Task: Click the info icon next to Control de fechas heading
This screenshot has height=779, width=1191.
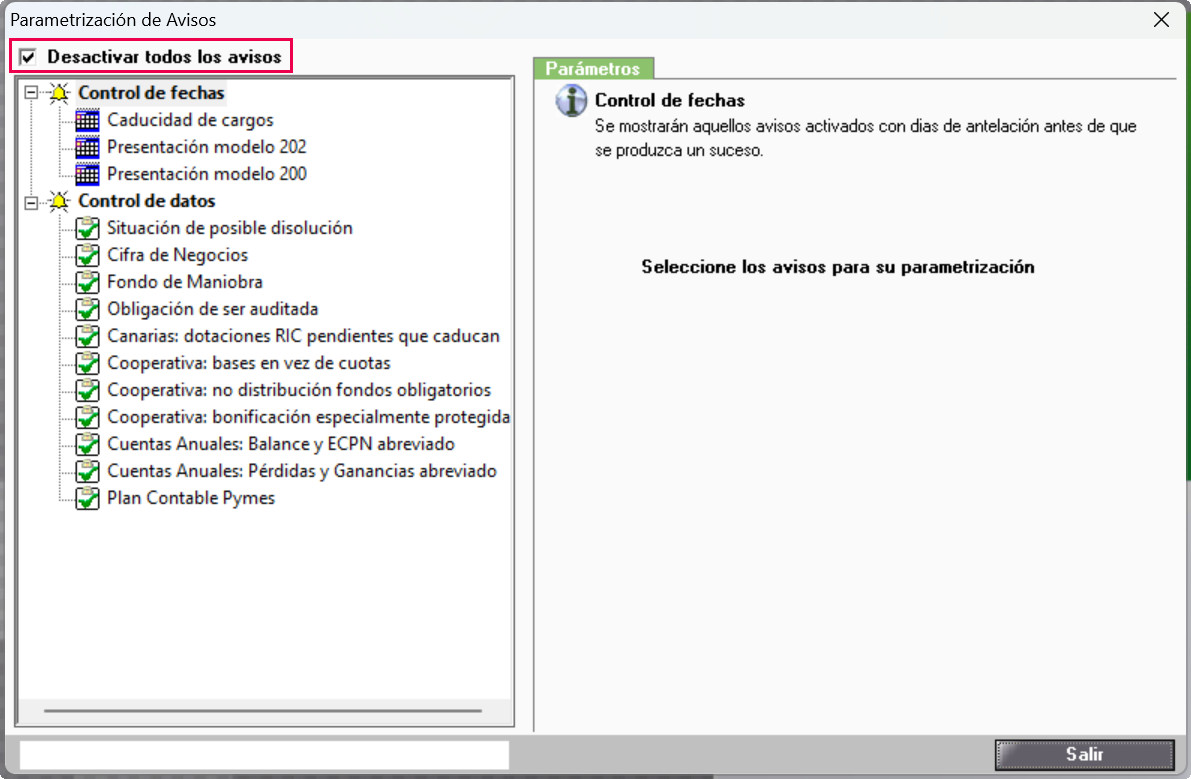Action: tap(571, 101)
